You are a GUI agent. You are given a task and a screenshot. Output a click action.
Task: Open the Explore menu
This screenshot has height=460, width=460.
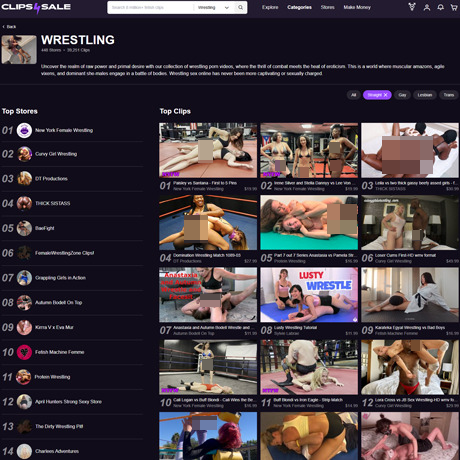(270, 7)
